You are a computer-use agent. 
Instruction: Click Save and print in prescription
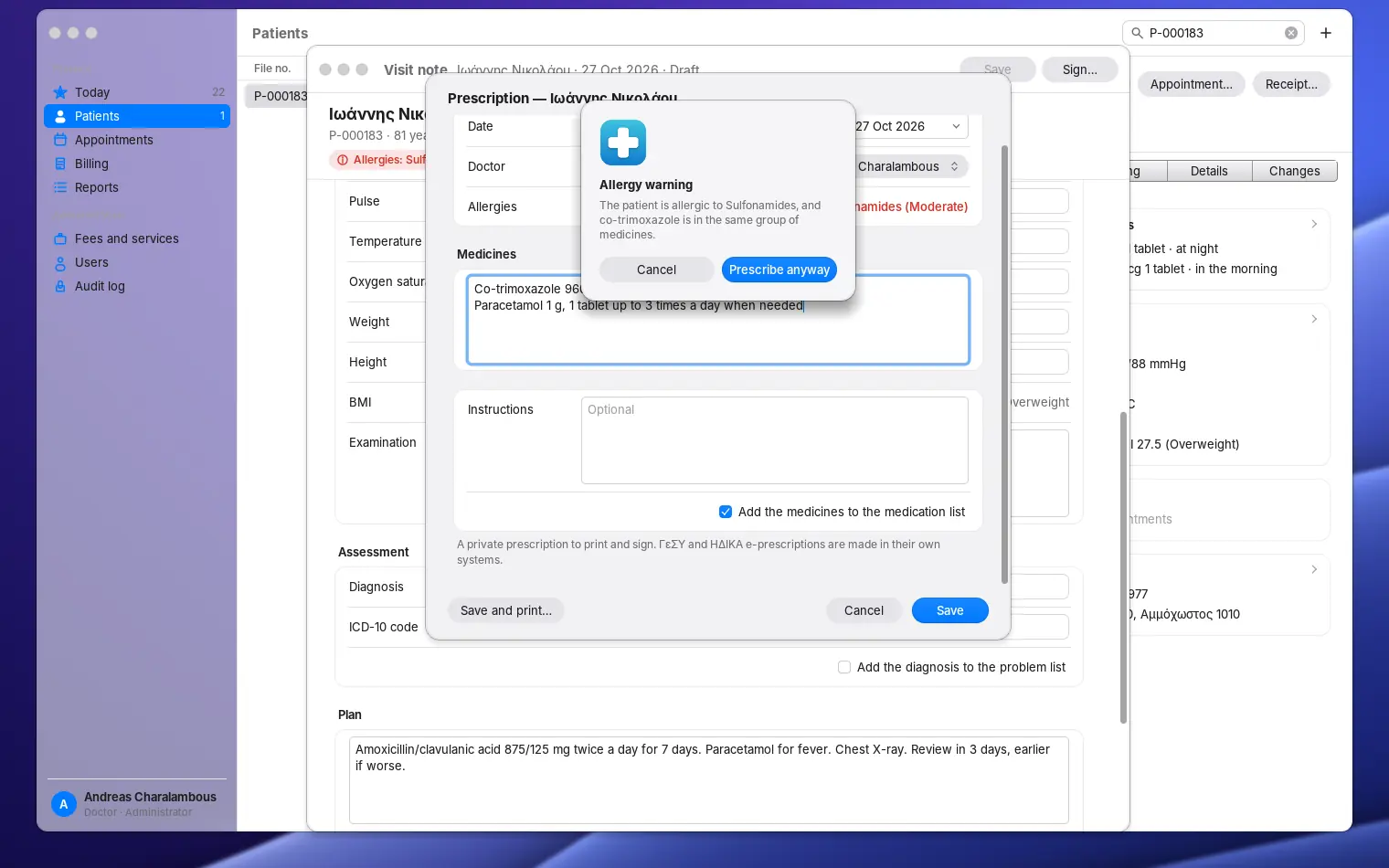coord(506,610)
